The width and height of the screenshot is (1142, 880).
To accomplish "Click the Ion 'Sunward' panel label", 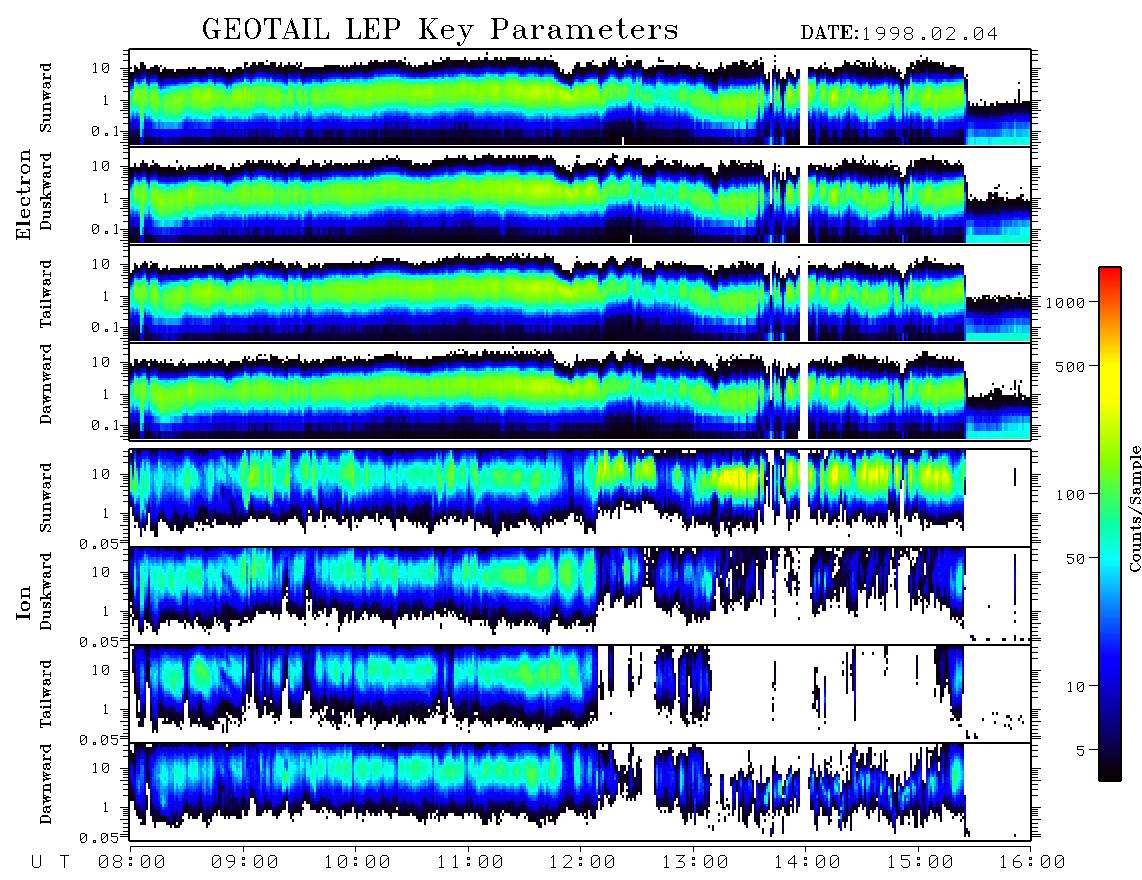I will (x=46, y=497).
